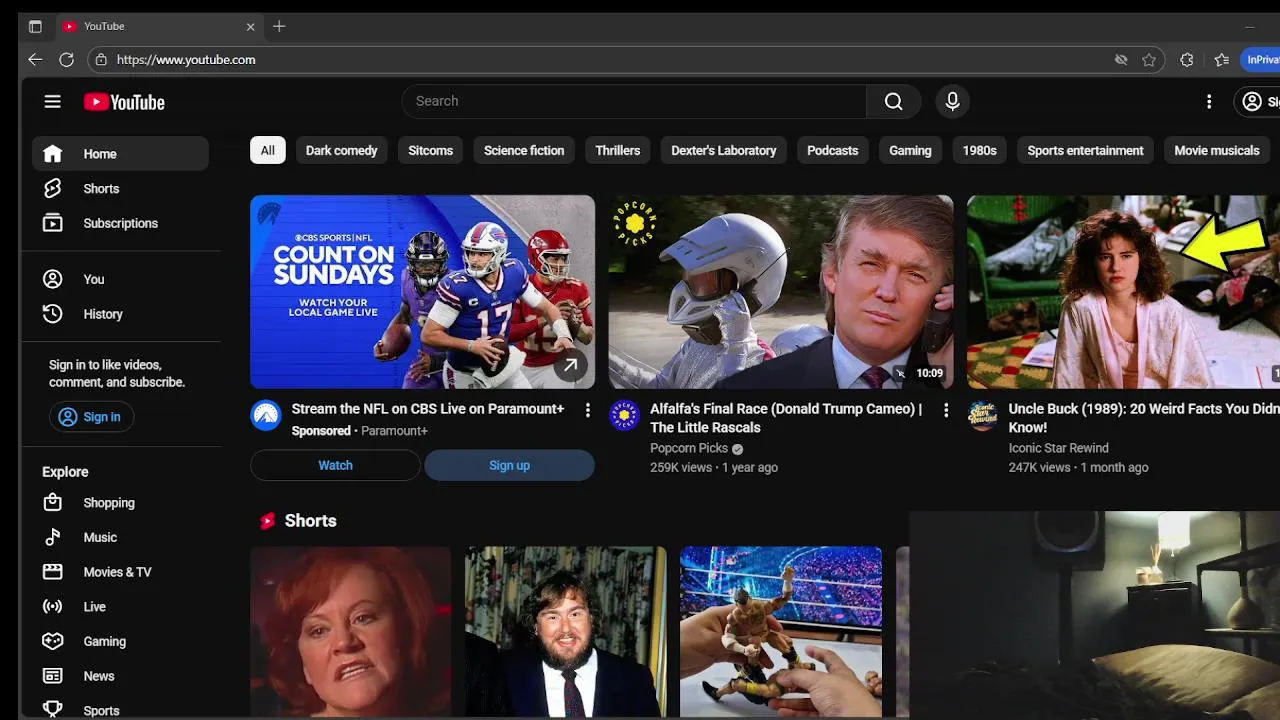The image size is (1280, 720).
Task: Add page to favorites with star icon
Action: pos(1149,60)
